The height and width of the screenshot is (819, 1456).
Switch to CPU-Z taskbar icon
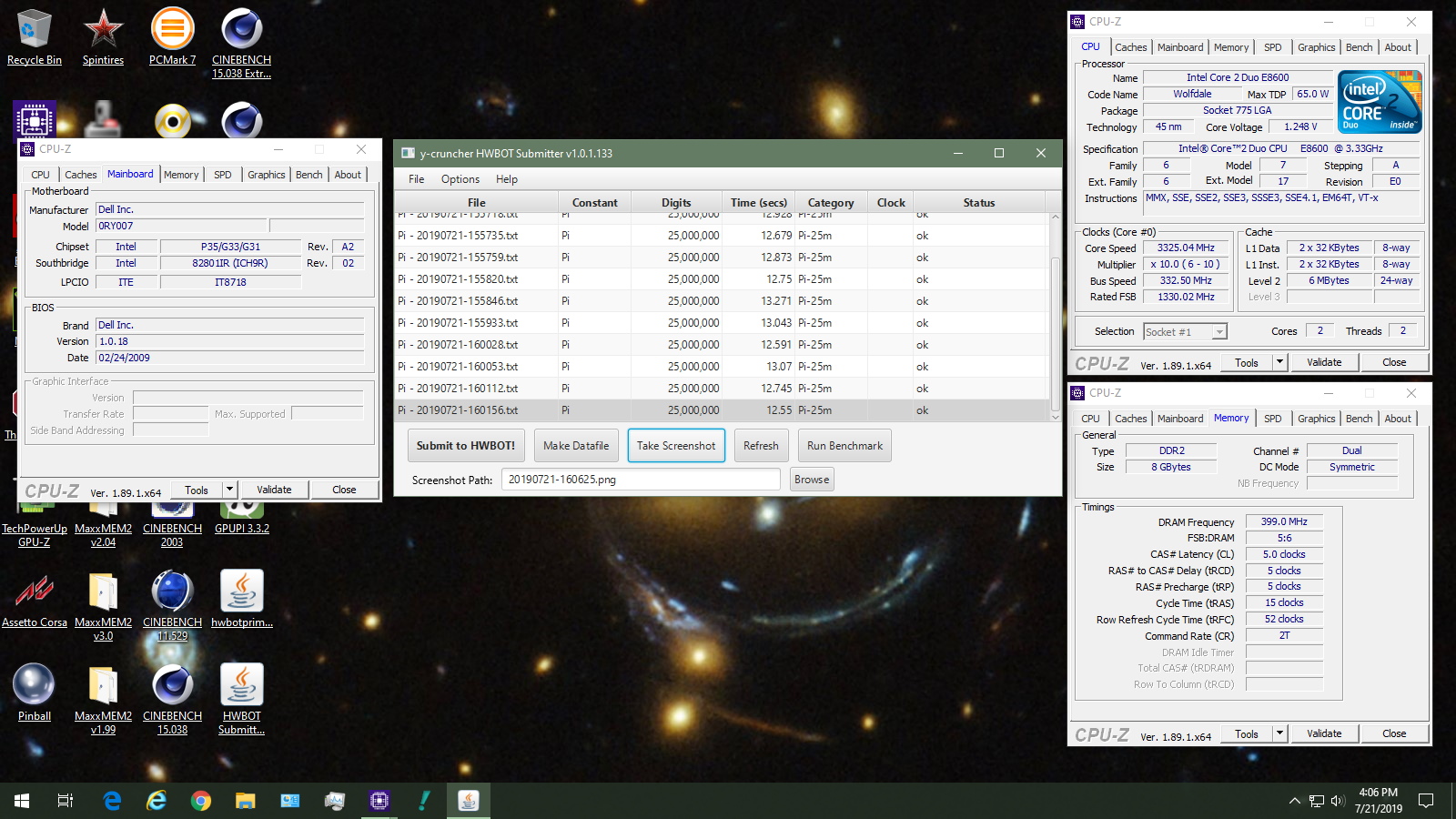(x=379, y=801)
